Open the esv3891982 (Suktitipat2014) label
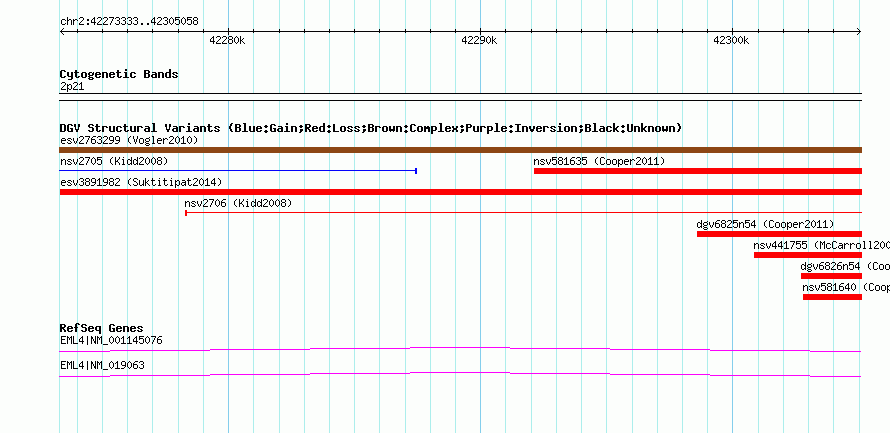The image size is (890, 433). click(141, 182)
